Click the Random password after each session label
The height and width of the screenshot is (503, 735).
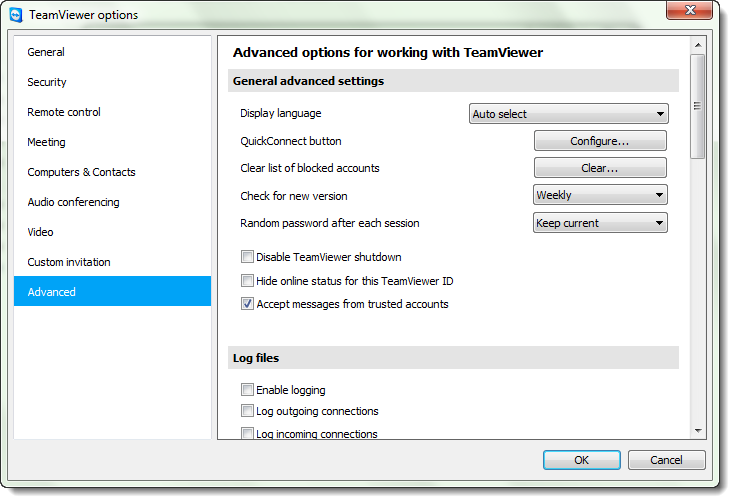click(330, 223)
